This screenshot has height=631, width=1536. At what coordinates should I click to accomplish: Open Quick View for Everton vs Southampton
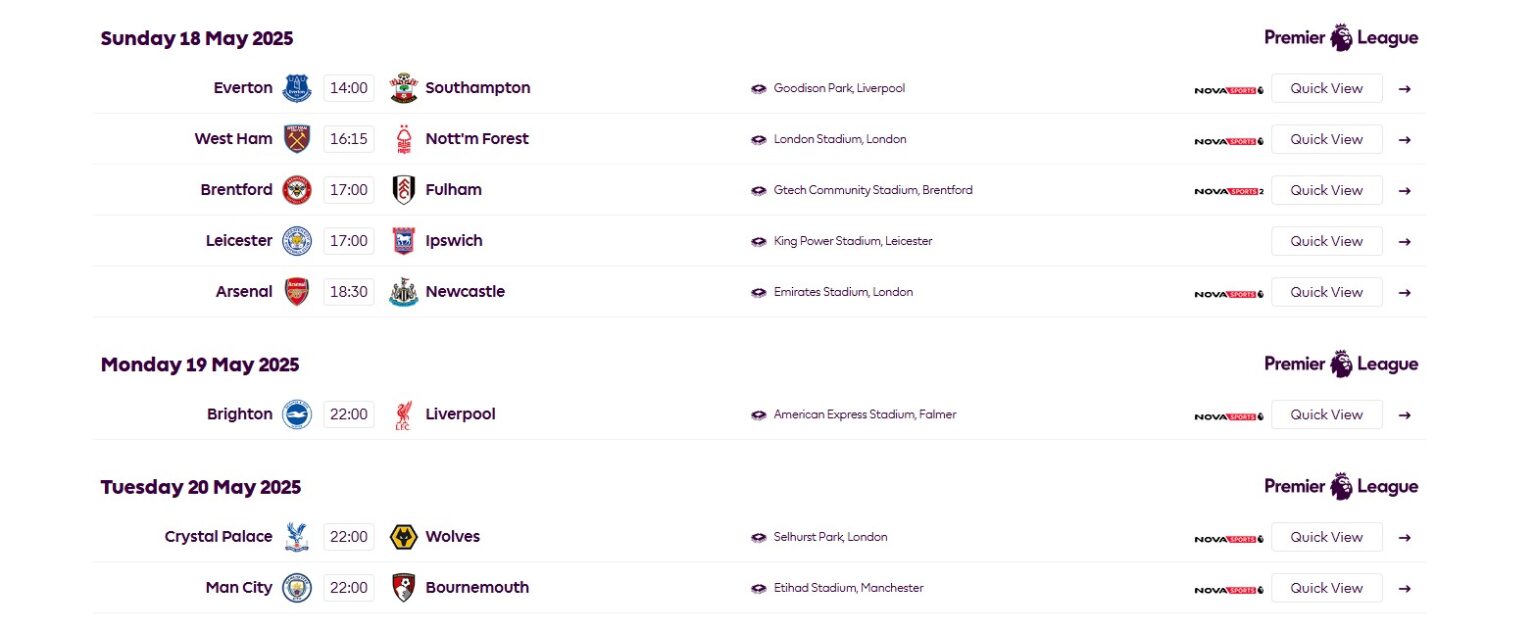coord(1326,88)
